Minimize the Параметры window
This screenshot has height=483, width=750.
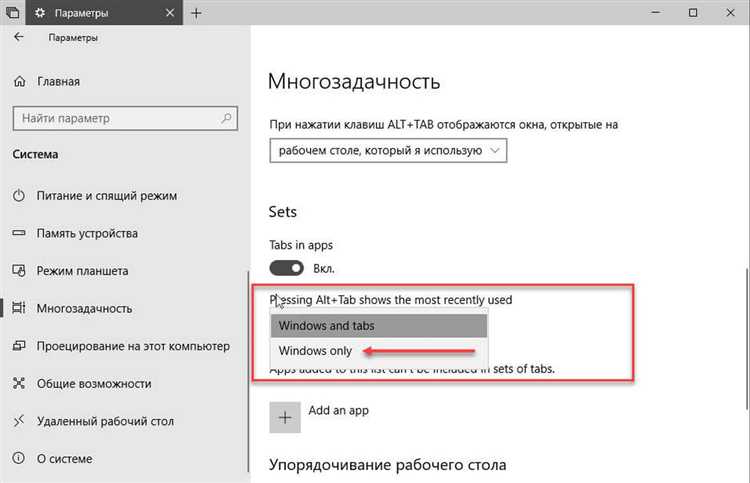656,12
